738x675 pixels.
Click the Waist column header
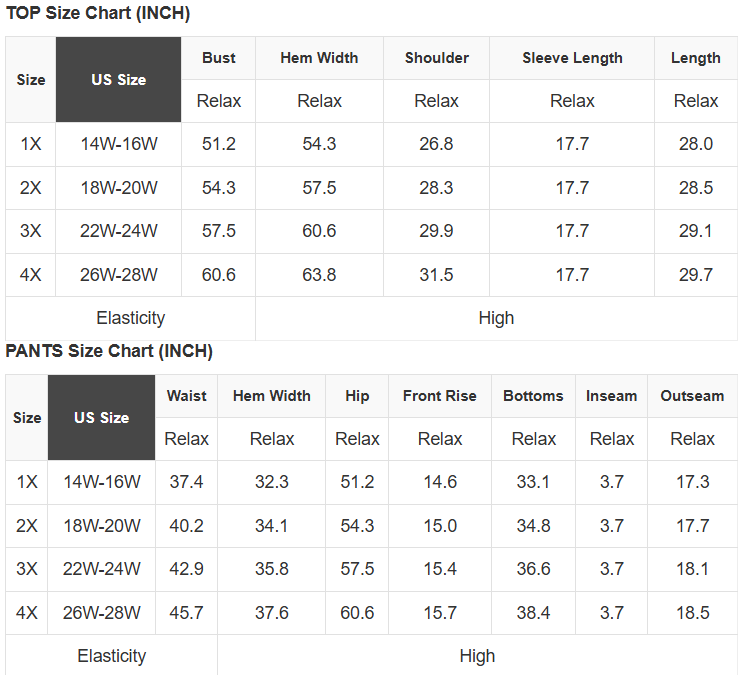click(x=186, y=396)
